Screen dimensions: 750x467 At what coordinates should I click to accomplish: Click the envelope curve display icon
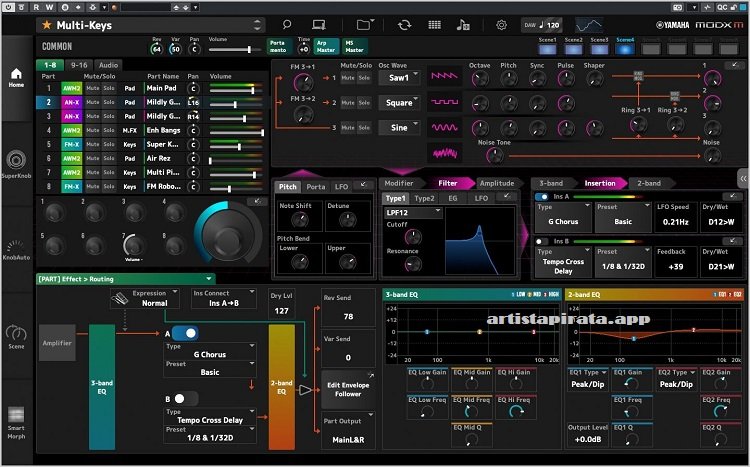[x=589, y=25]
